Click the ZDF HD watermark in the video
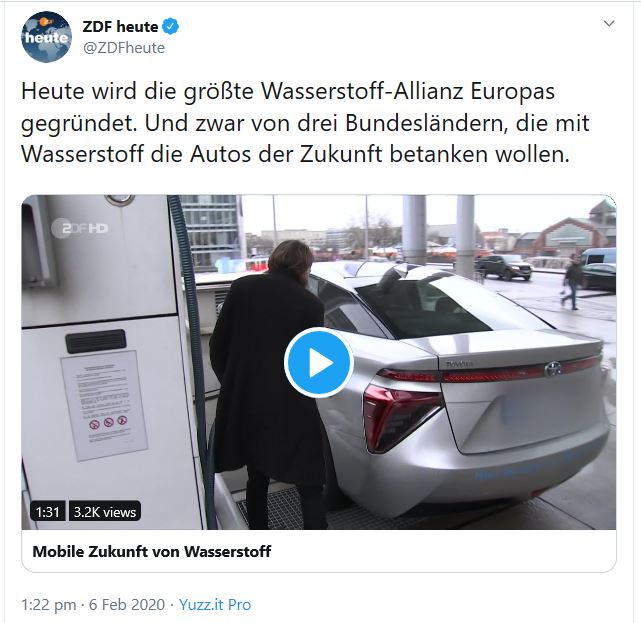 pos(80,228)
